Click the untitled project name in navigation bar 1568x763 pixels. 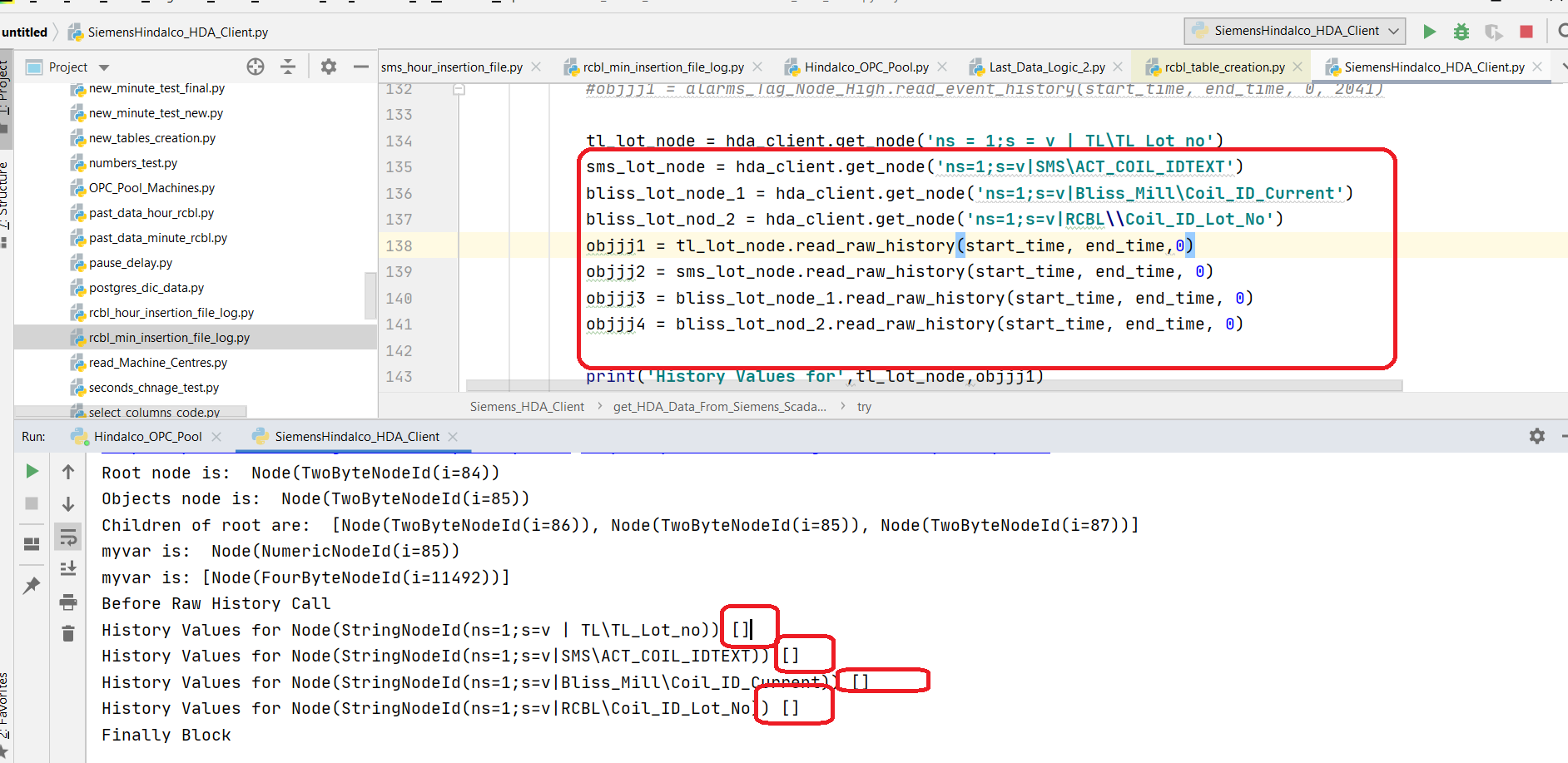(x=25, y=32)
